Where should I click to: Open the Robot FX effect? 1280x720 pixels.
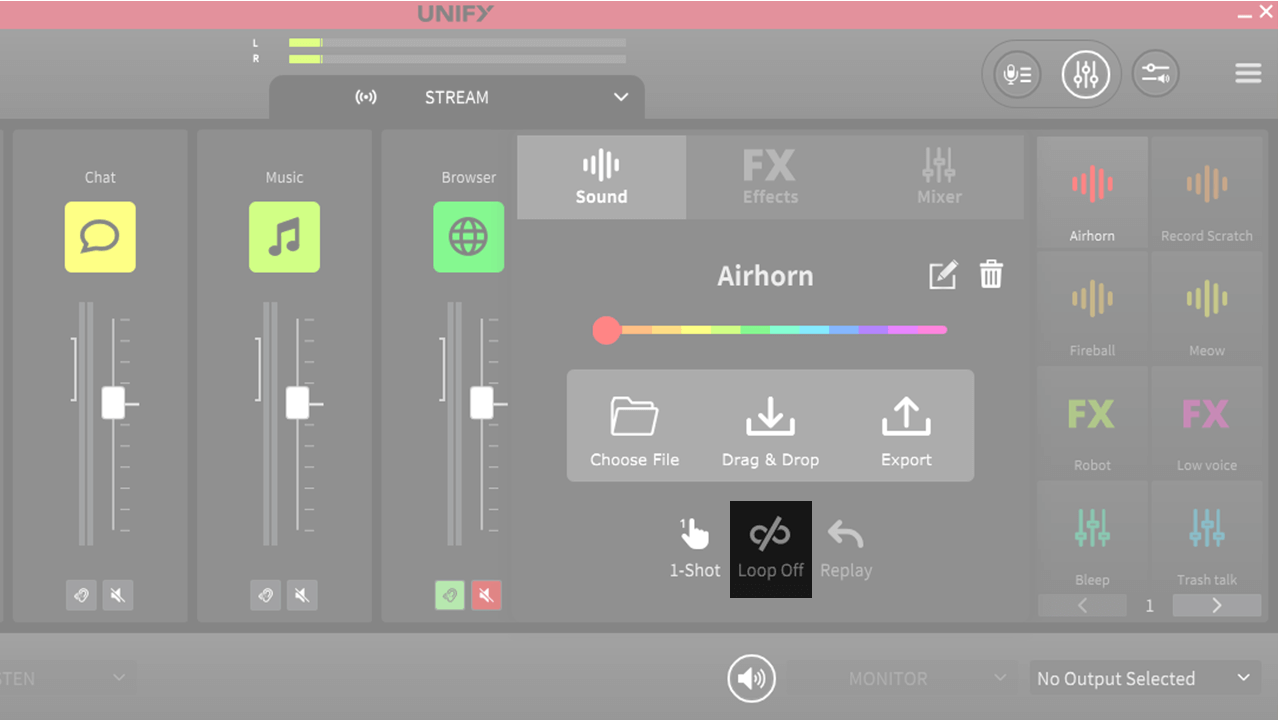pyautogui.click(x=1092, y=423)
